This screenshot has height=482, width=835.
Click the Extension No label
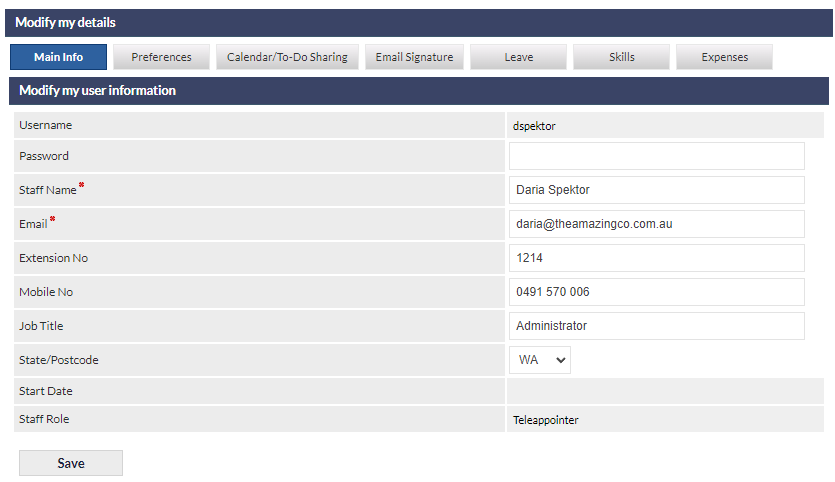[53, 258]
